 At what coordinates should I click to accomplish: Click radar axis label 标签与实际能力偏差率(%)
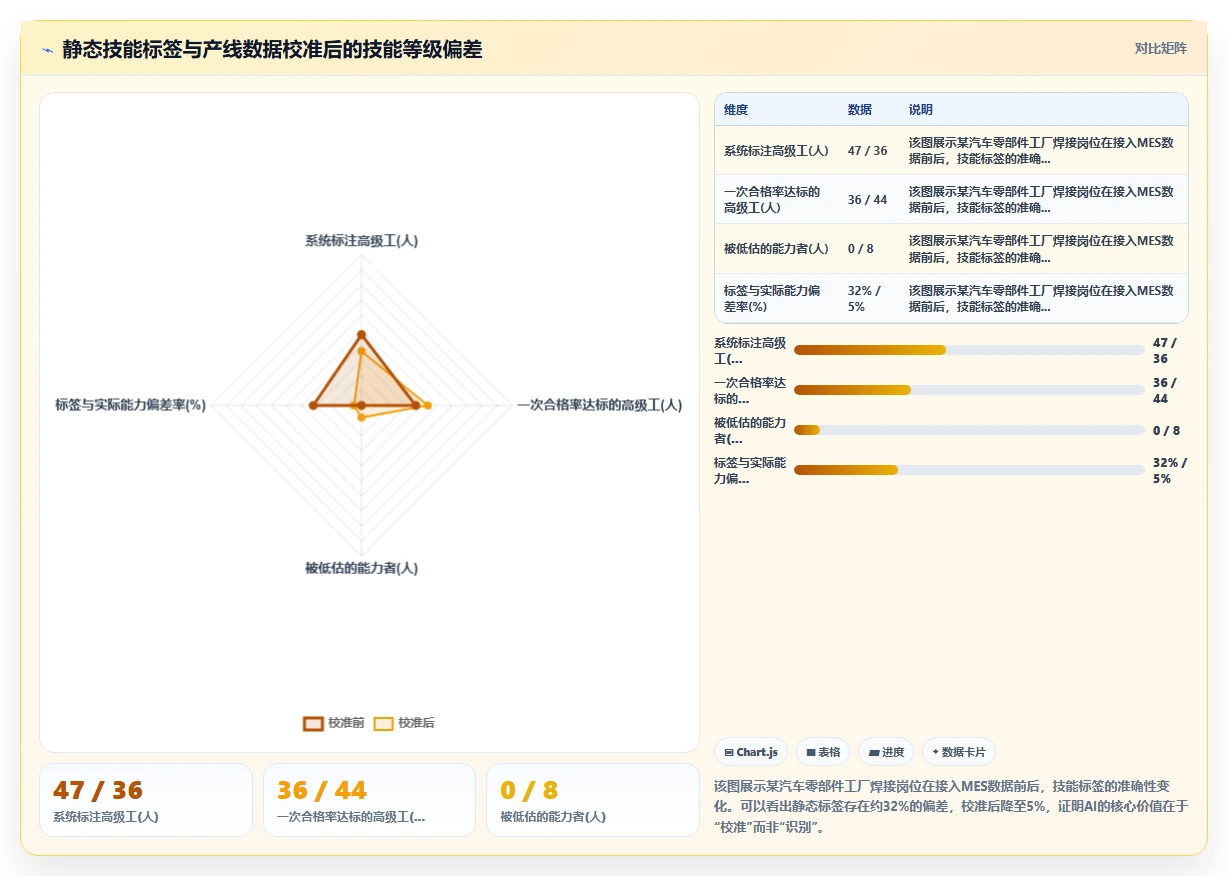pyautogui.click(x=130, y=405)
